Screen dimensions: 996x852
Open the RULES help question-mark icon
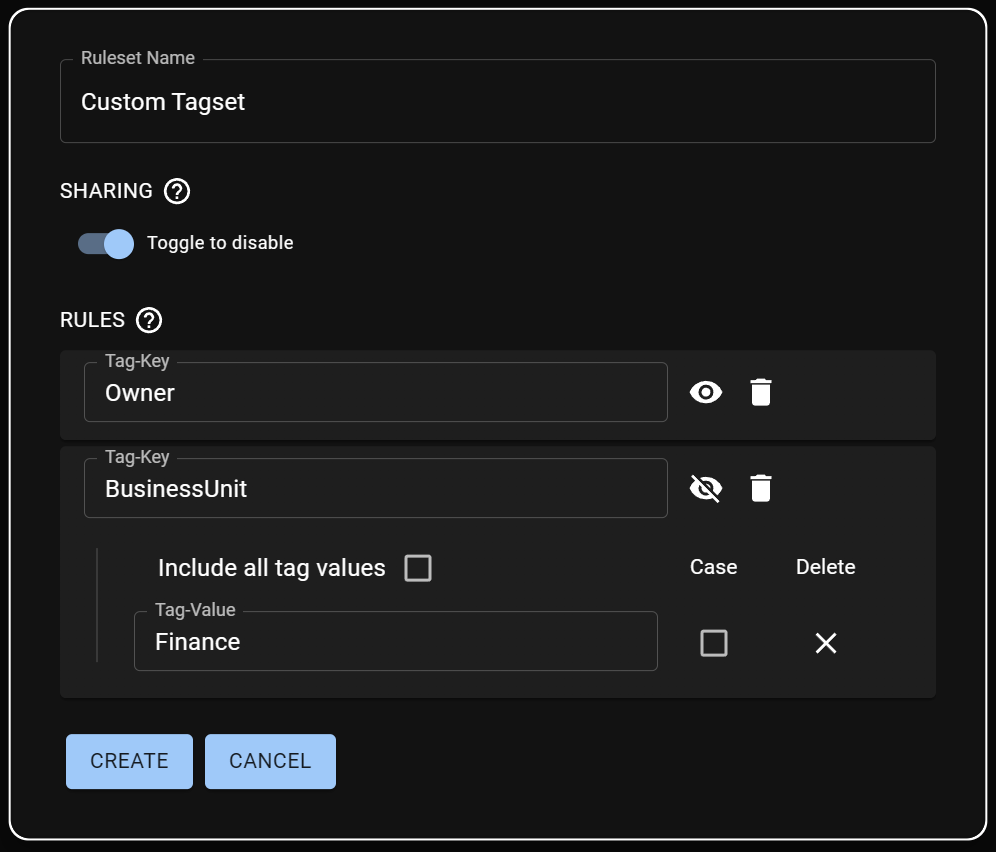click(149, 320)
